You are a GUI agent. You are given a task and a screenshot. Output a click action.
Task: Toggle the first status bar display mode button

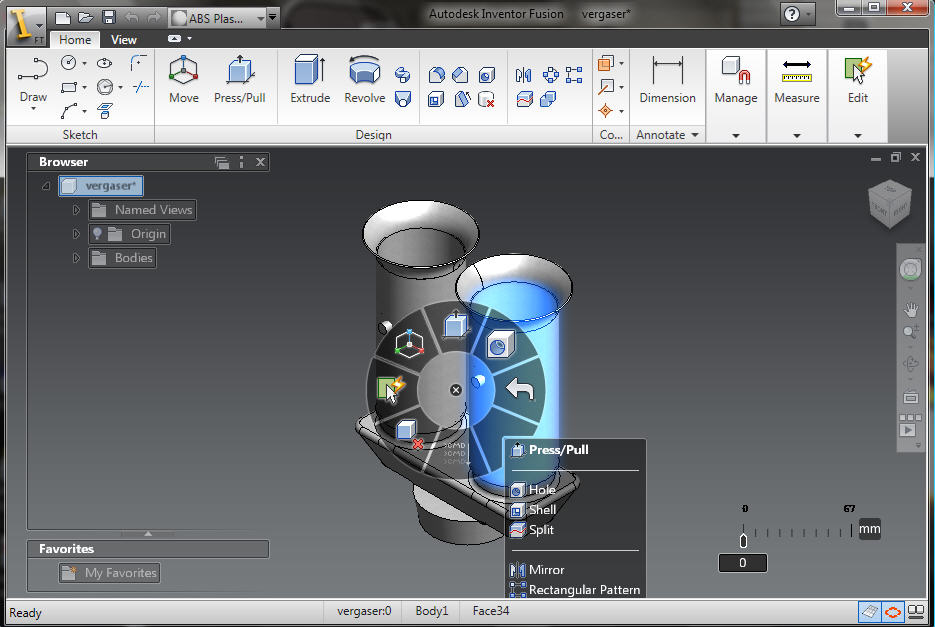pyautogui.click(x=869, y=611)
